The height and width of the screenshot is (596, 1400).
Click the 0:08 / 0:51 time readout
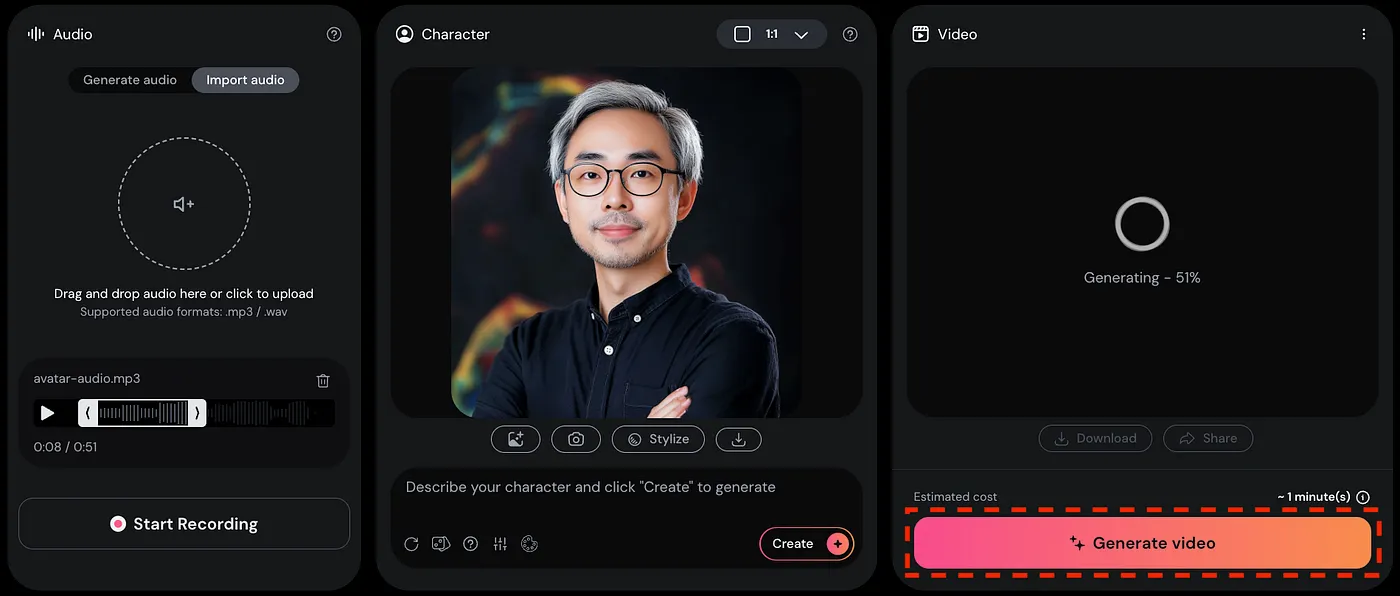coord(65,447)
